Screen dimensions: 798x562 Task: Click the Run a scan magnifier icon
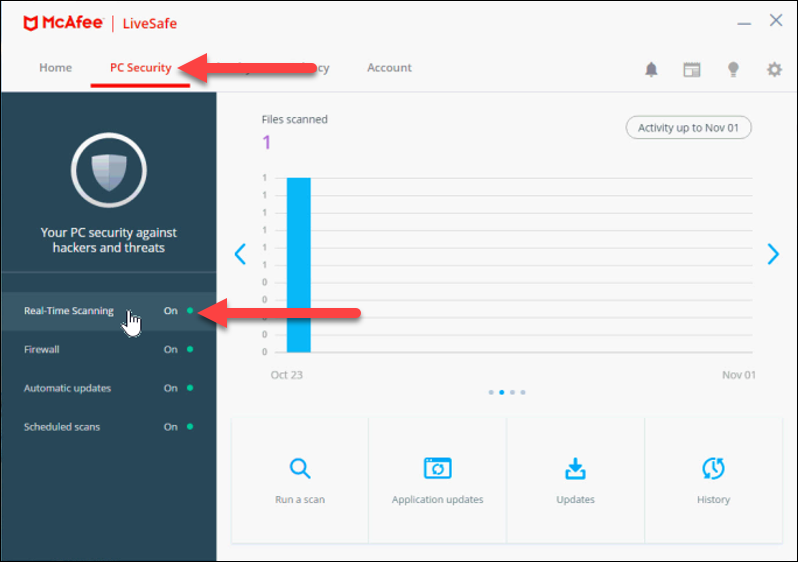[300, 468]
